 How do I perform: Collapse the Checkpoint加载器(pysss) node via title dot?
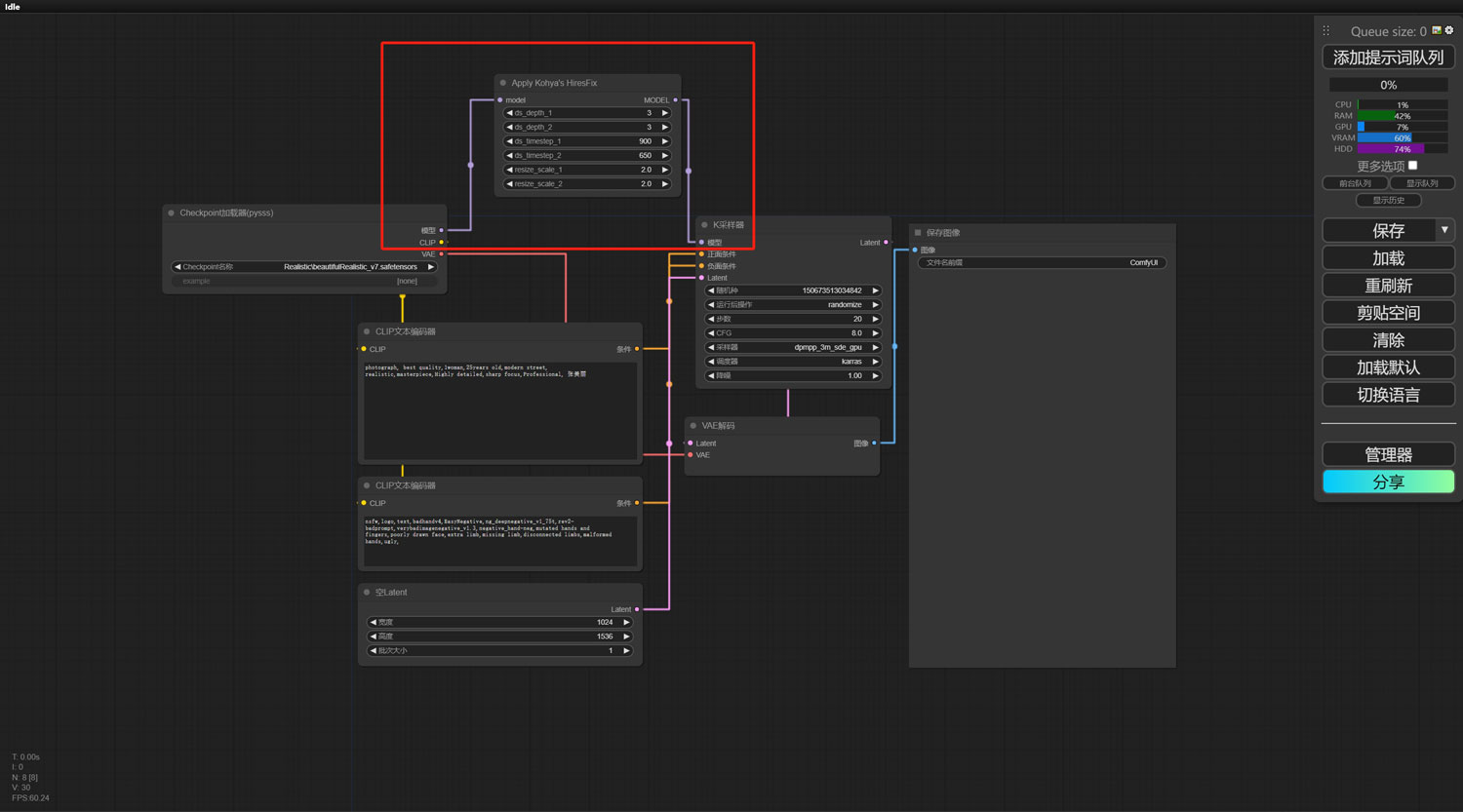coord(172,213)
